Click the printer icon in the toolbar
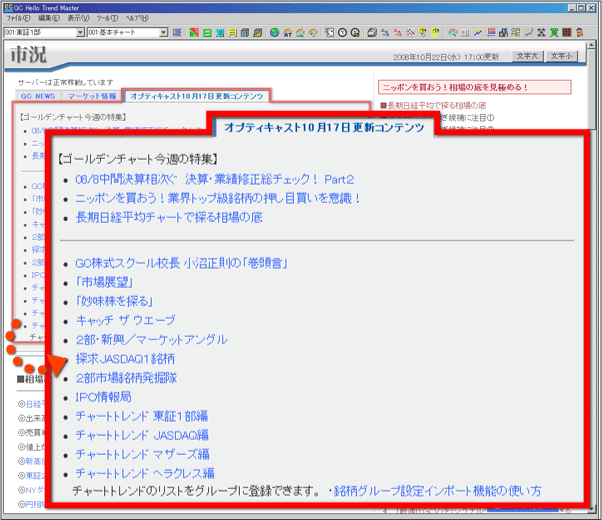This screenshot has height=520, width=602. (372, 33)
